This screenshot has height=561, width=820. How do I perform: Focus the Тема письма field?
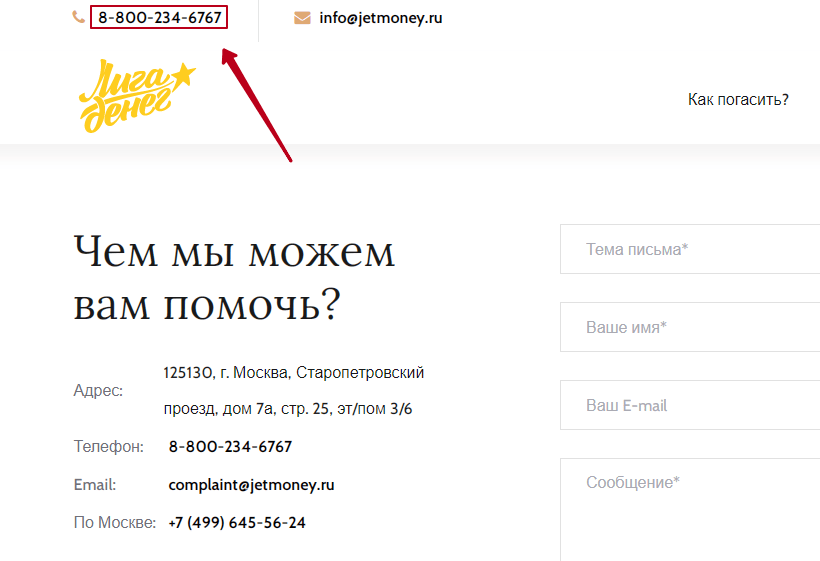coord(690,249)
